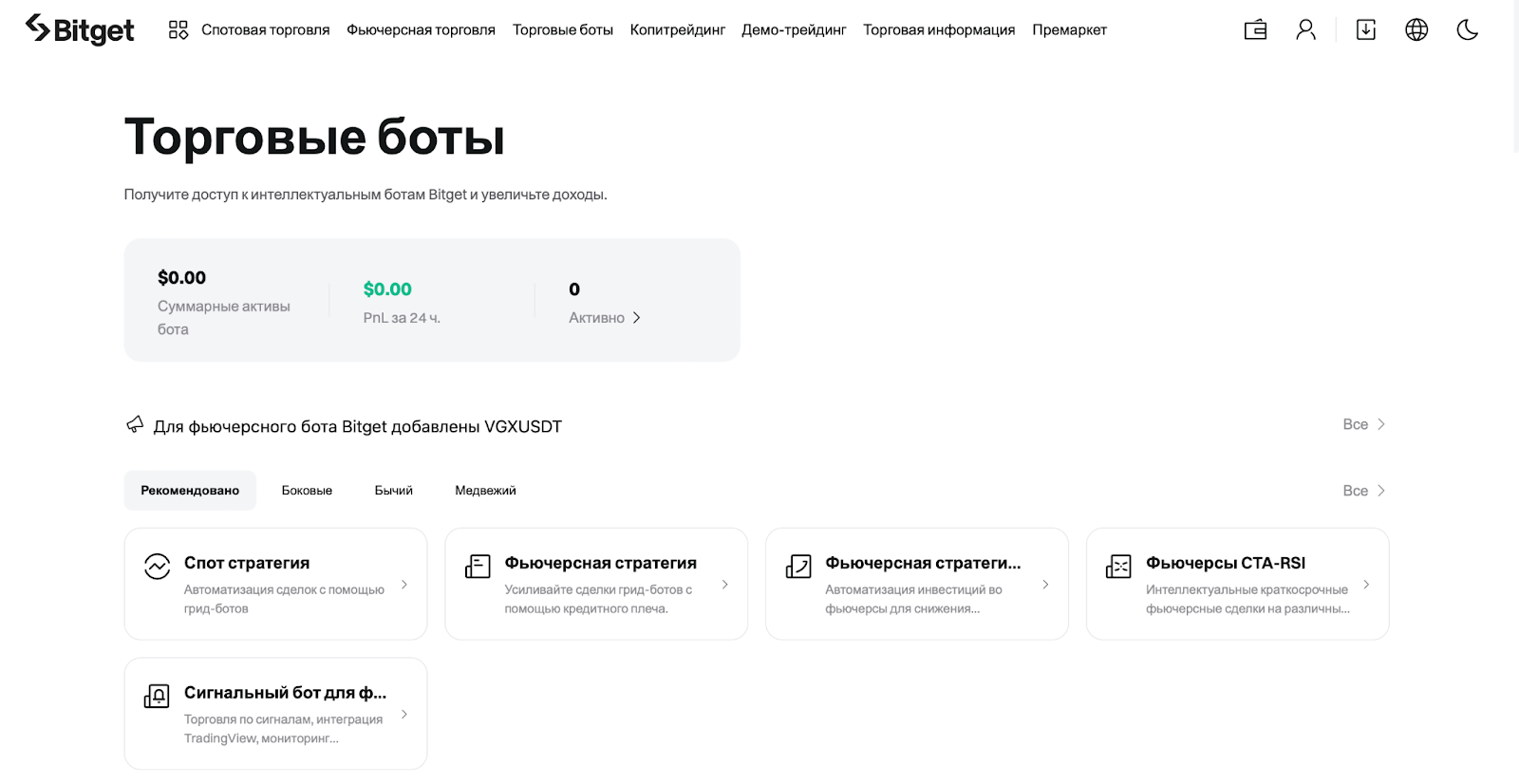This screenshot has width=1519, height=784.
Task: Go to Копитрейдинг
Action: [x=678, y=30]
